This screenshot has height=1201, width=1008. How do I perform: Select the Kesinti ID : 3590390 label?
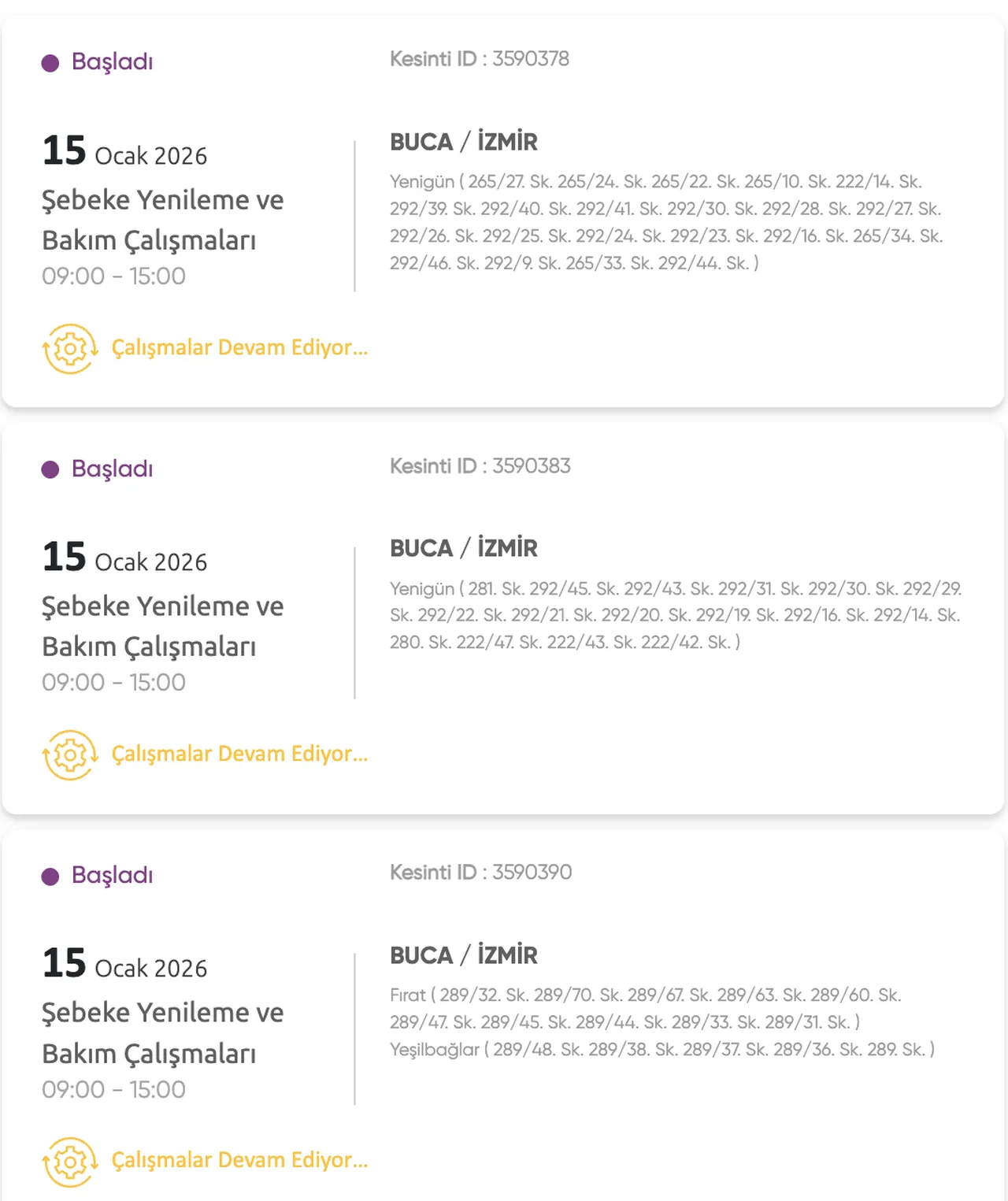(480, 873)
